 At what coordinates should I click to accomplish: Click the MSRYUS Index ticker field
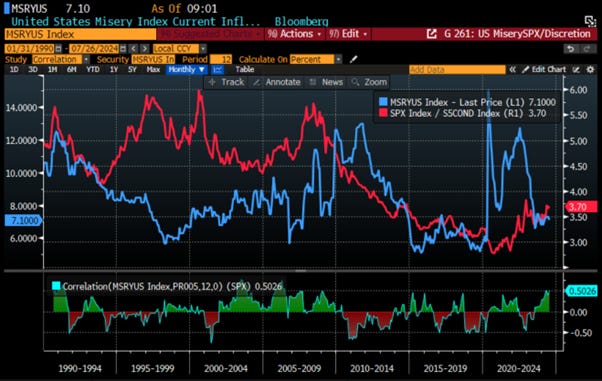click(x=80, y=34)
